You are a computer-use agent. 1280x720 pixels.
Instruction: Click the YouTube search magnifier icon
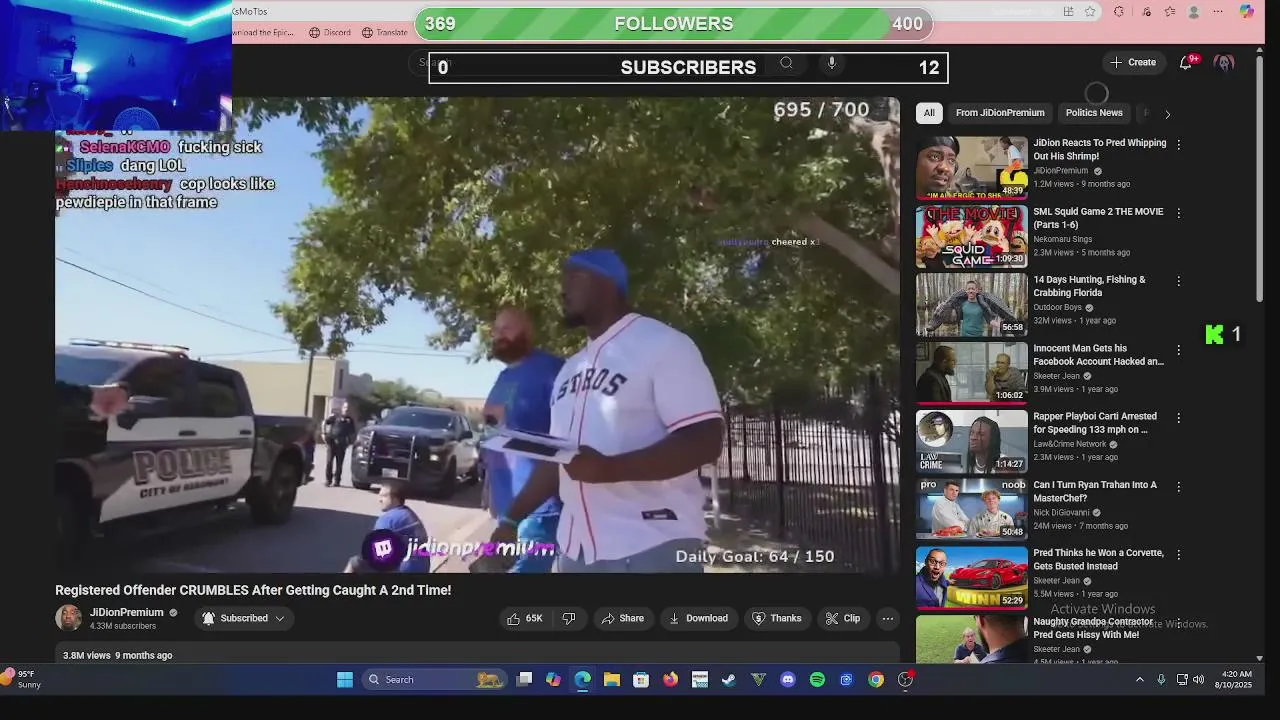(x=786, y=62)
